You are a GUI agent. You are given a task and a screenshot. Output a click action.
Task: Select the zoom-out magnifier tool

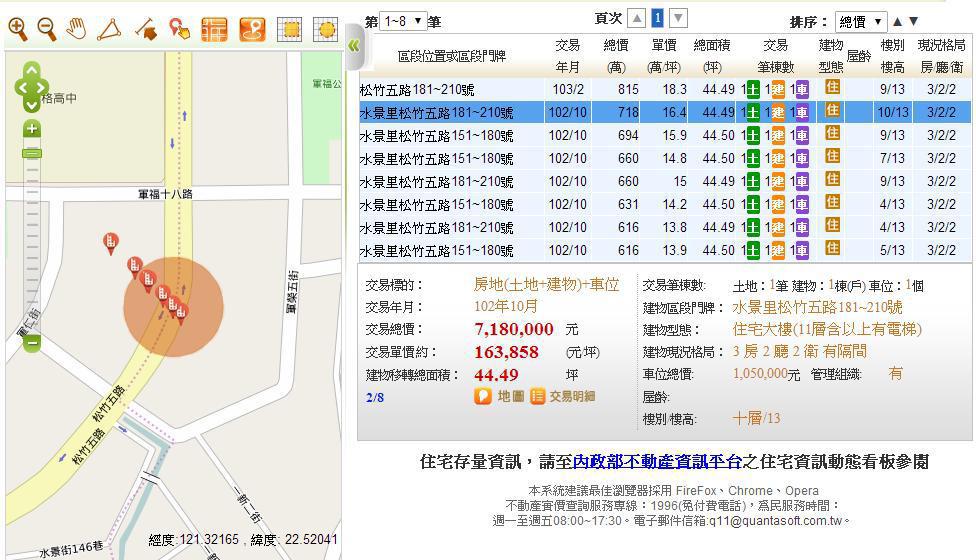pyautogui.click(x=47, y=29)
